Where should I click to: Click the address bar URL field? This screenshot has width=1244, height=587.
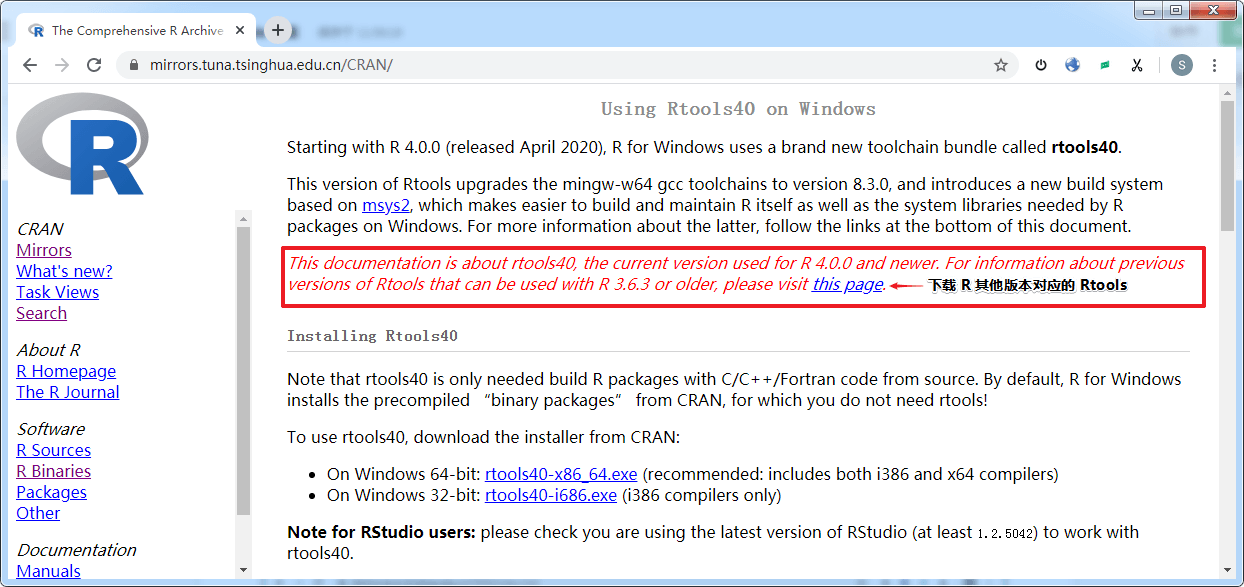click(x=560, y=65)
